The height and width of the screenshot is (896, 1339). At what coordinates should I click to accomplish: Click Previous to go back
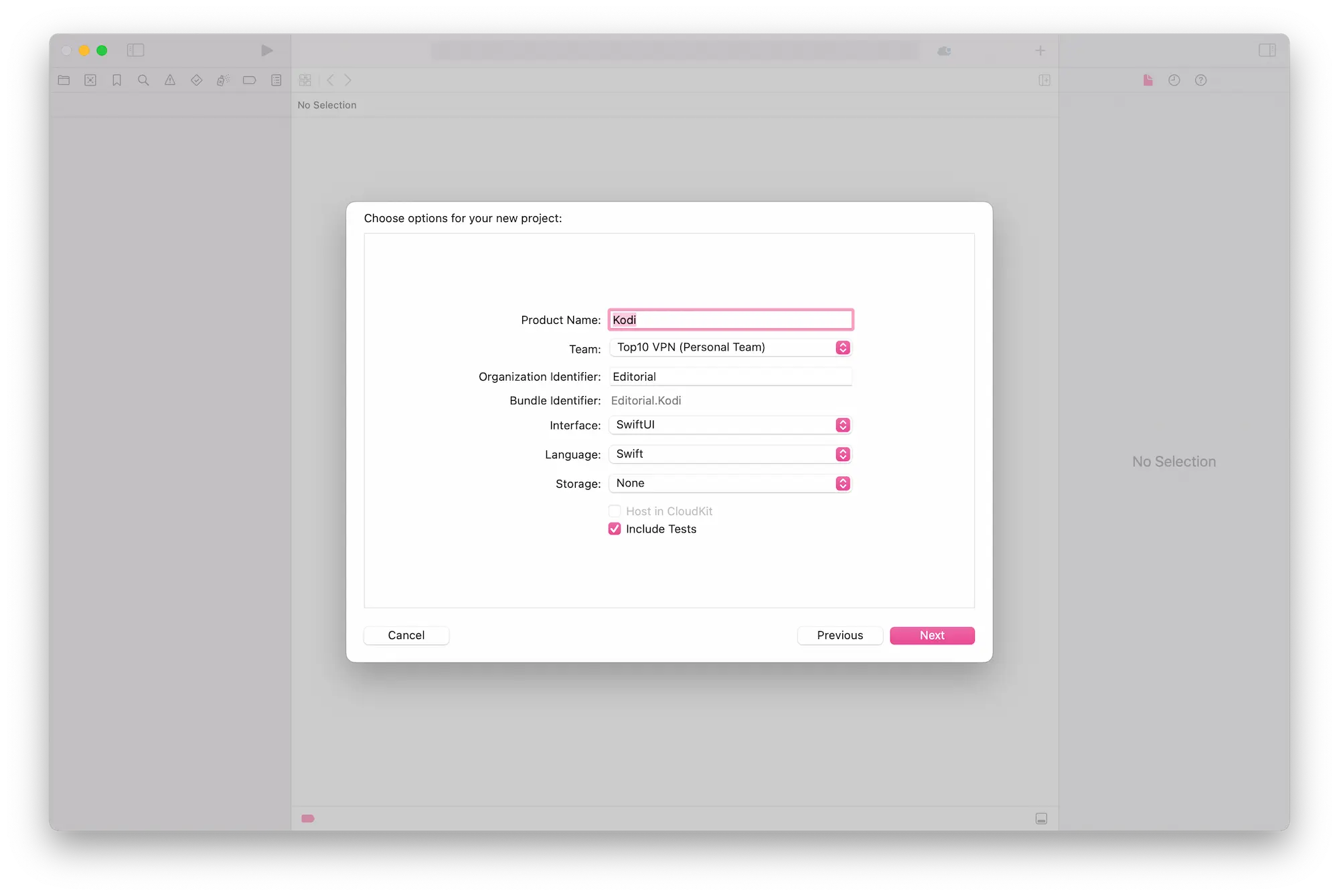click(839, 634)
